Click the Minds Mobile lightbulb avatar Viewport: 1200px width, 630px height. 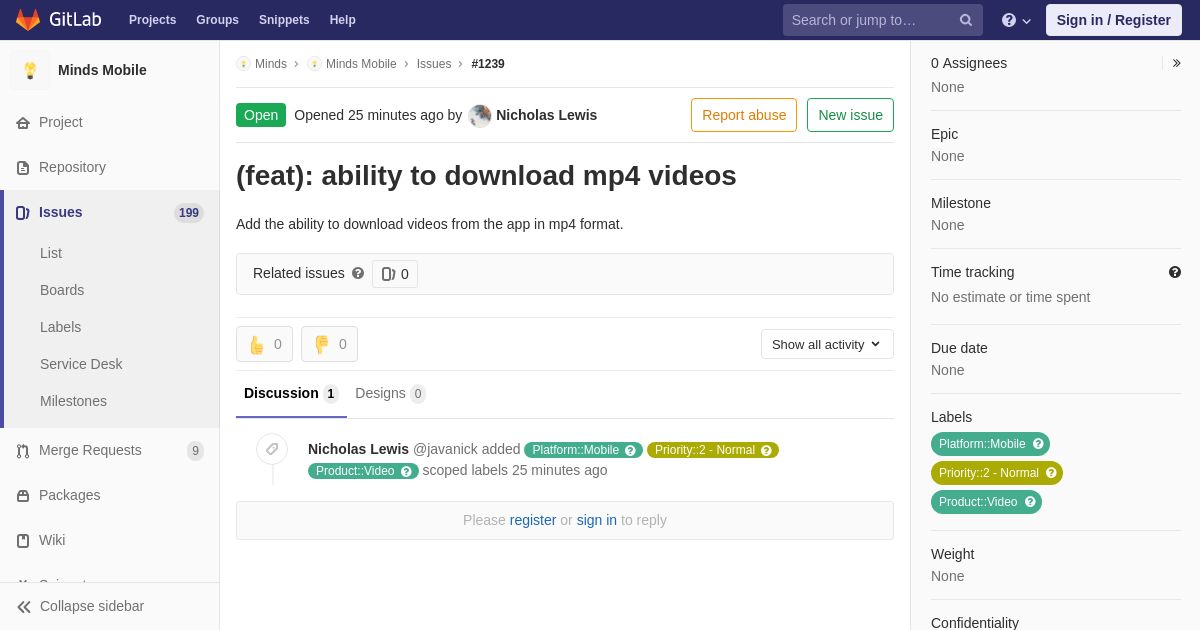coord(30,70)
